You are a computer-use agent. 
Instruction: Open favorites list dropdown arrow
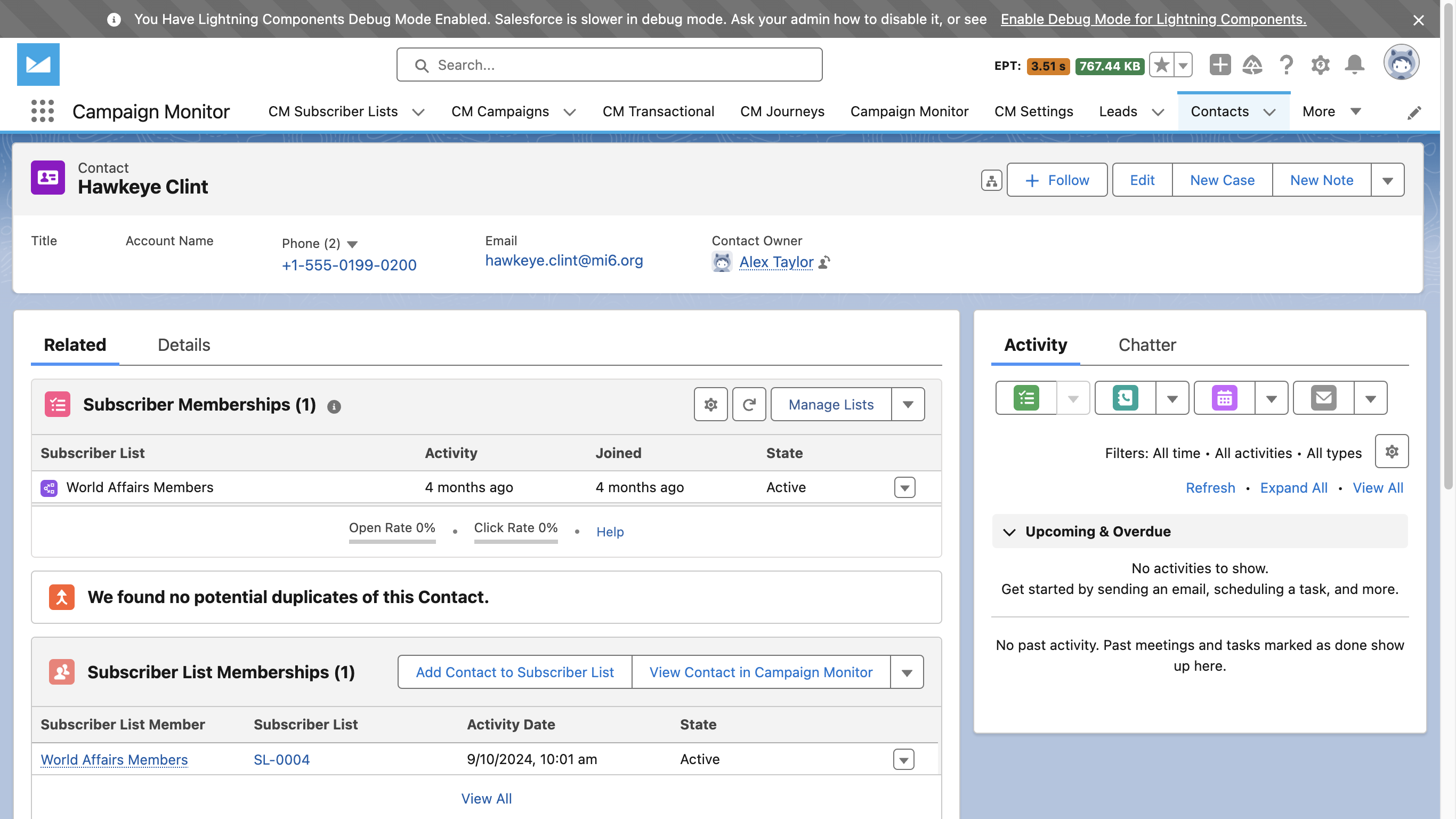(x=1183, y=65)
